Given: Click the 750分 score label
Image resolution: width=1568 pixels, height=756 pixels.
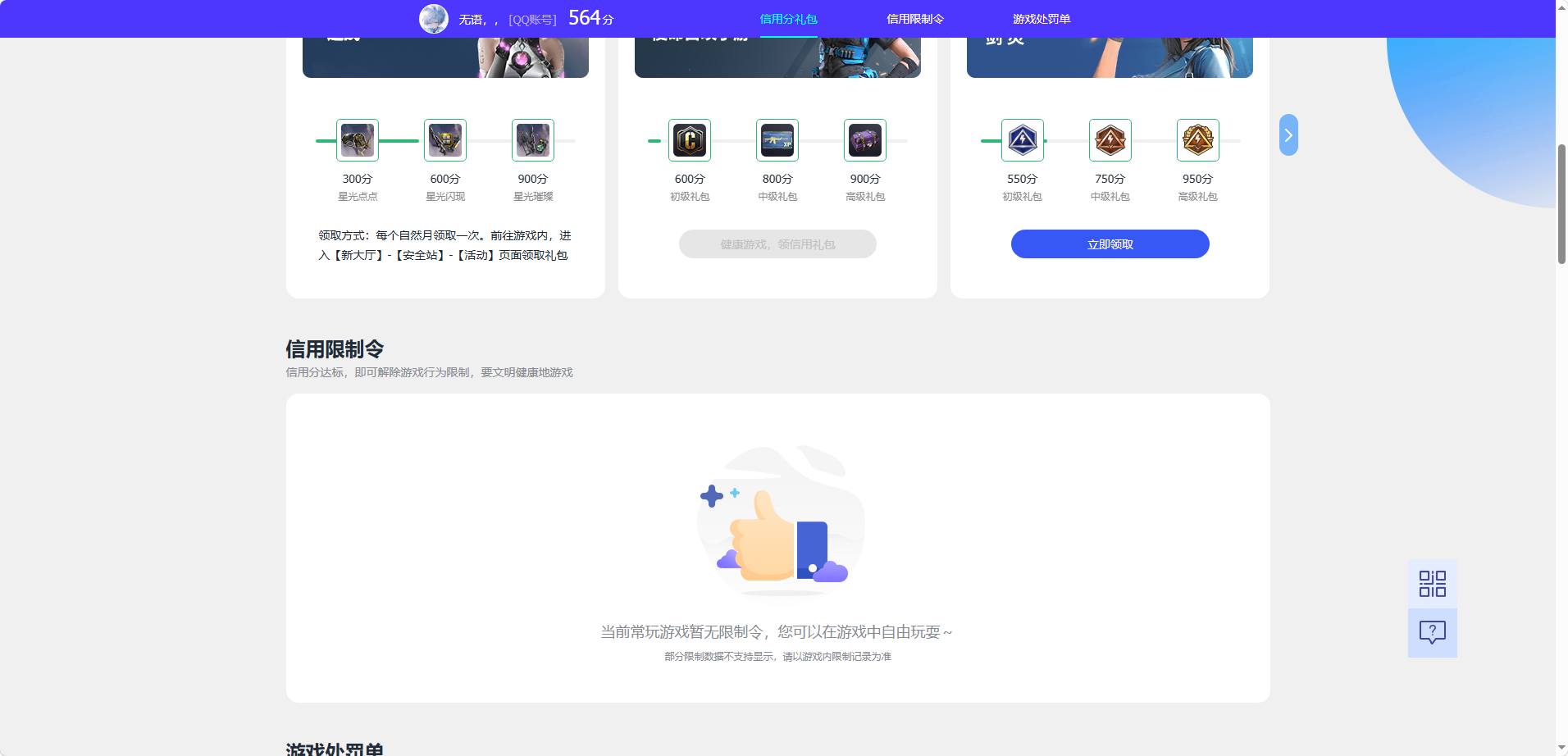Looking at the screenshot, I should click(1110, 179).
